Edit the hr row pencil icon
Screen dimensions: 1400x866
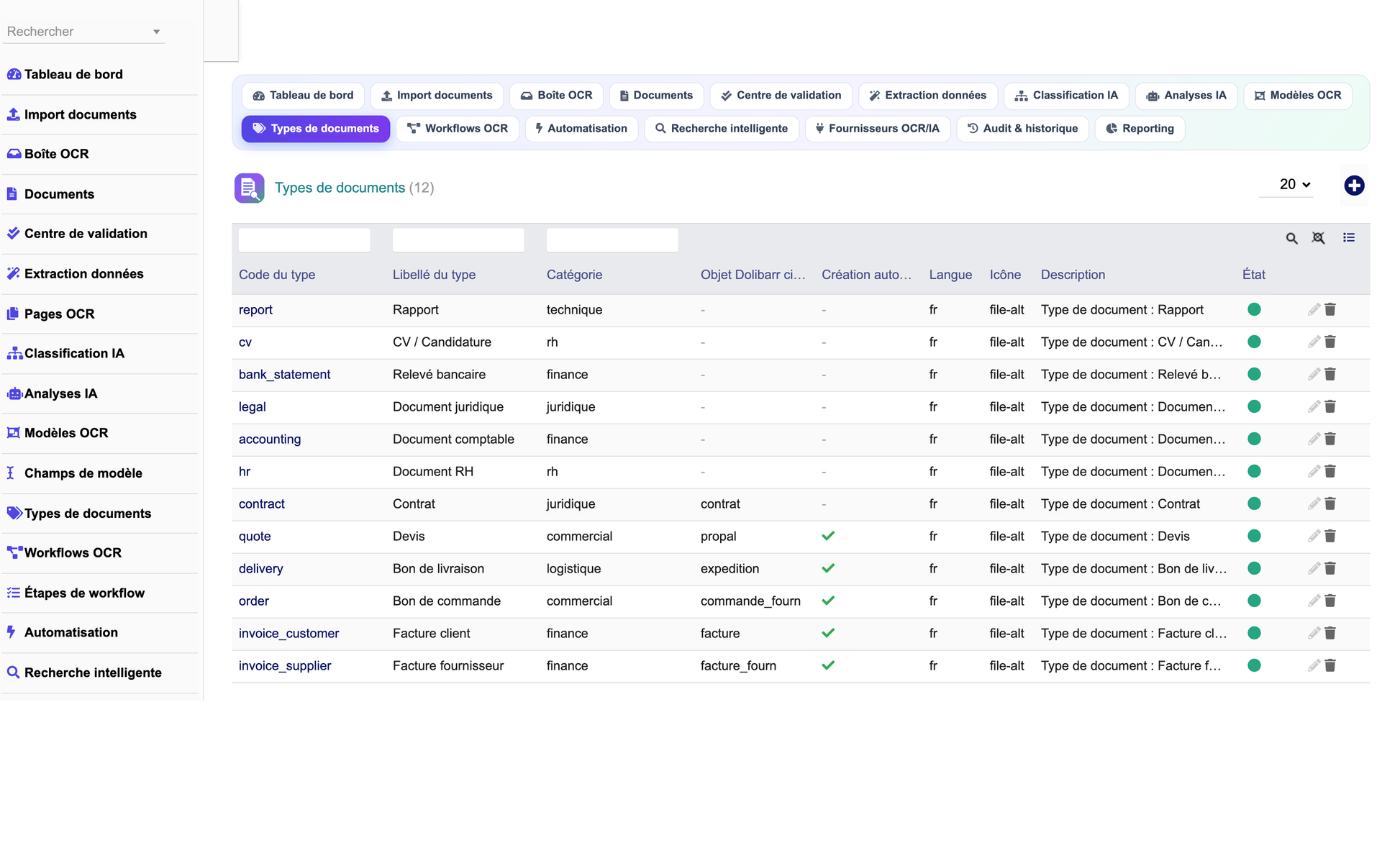tap(1314, 471)
